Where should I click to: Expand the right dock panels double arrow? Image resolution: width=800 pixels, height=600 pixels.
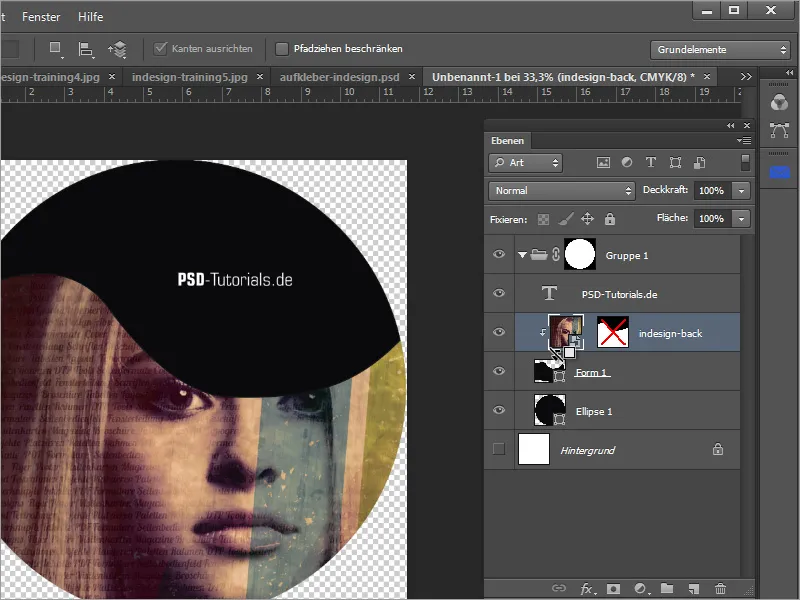[789, 73]
